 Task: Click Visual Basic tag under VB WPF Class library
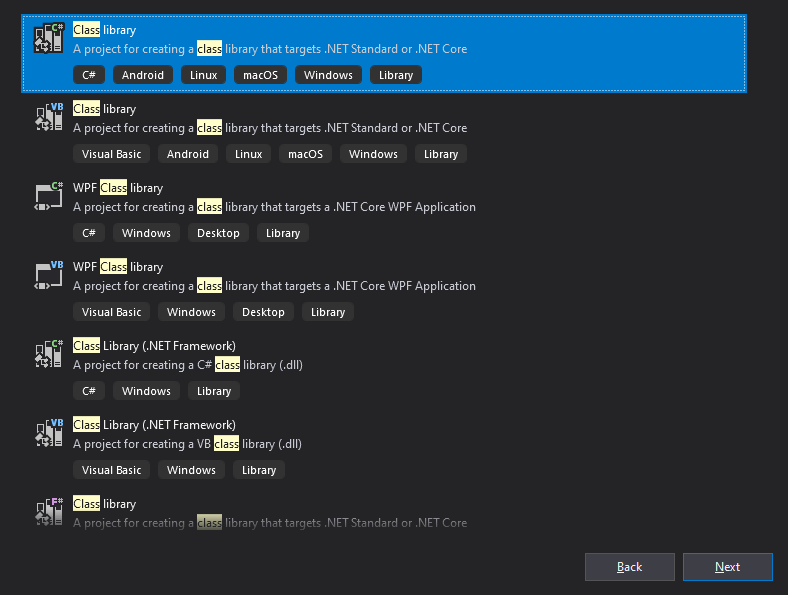112,312
